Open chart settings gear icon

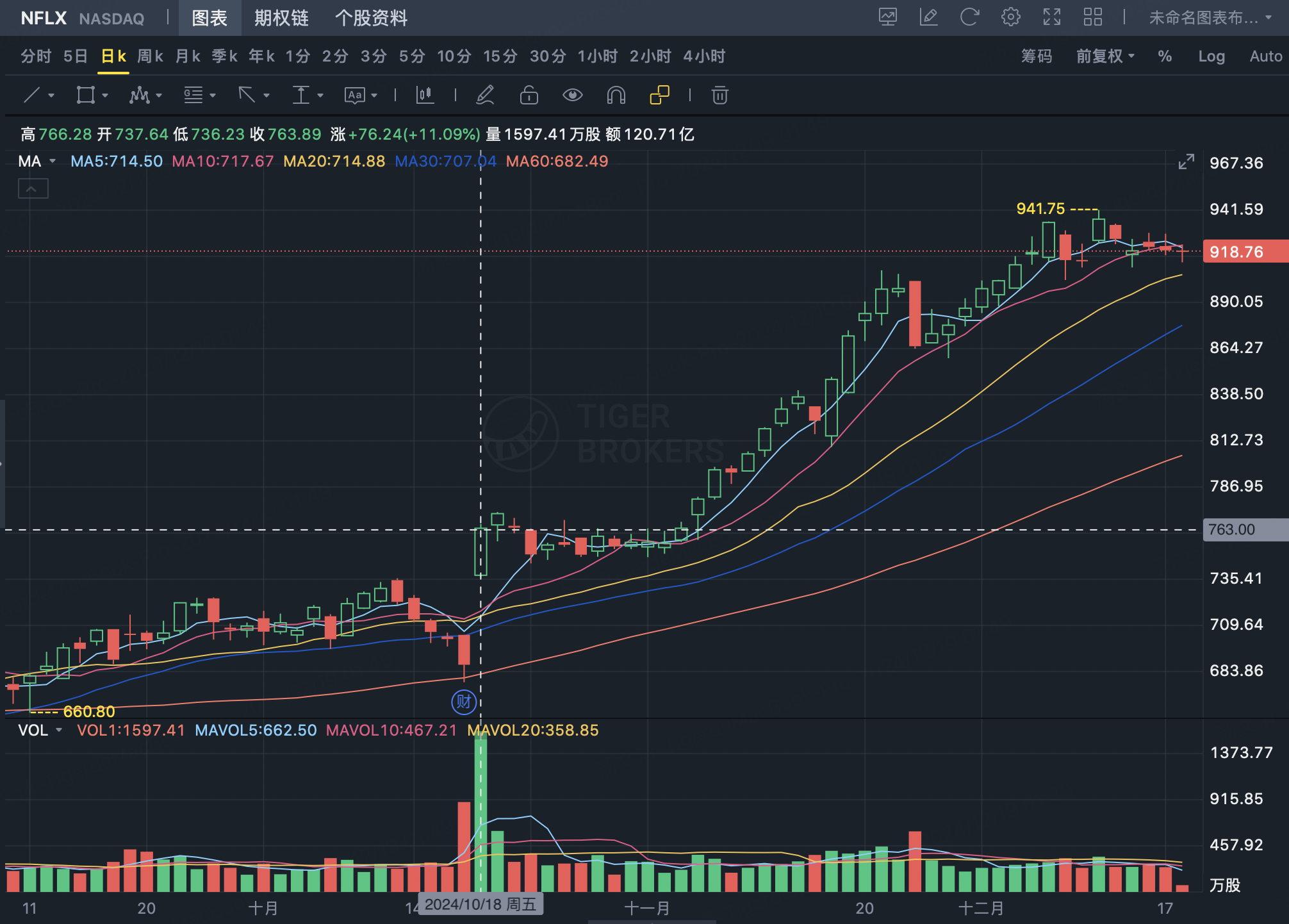point(1010,17)
